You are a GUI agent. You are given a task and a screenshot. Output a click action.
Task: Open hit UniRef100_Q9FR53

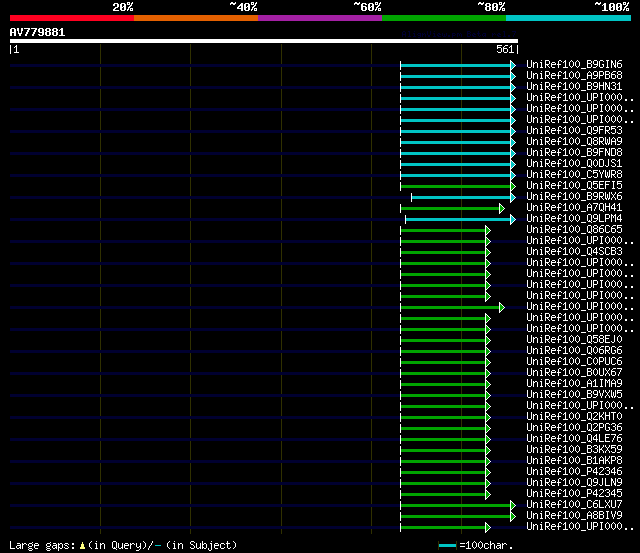(x=574, y=130)
